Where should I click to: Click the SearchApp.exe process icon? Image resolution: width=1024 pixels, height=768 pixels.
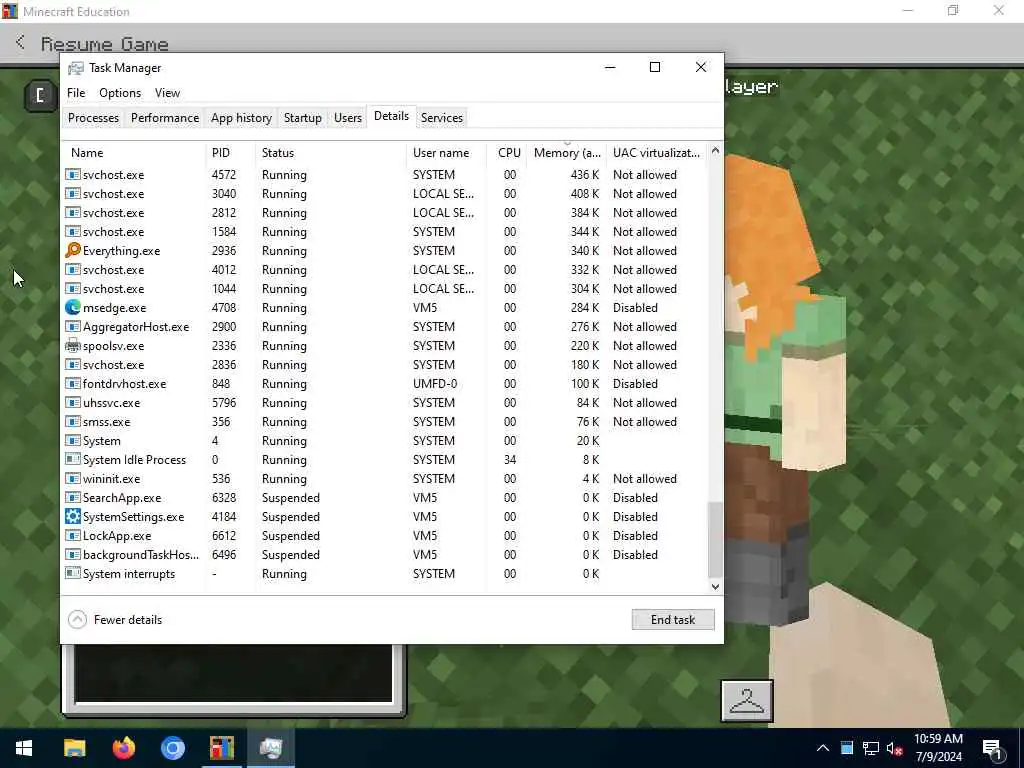(73, 498)
